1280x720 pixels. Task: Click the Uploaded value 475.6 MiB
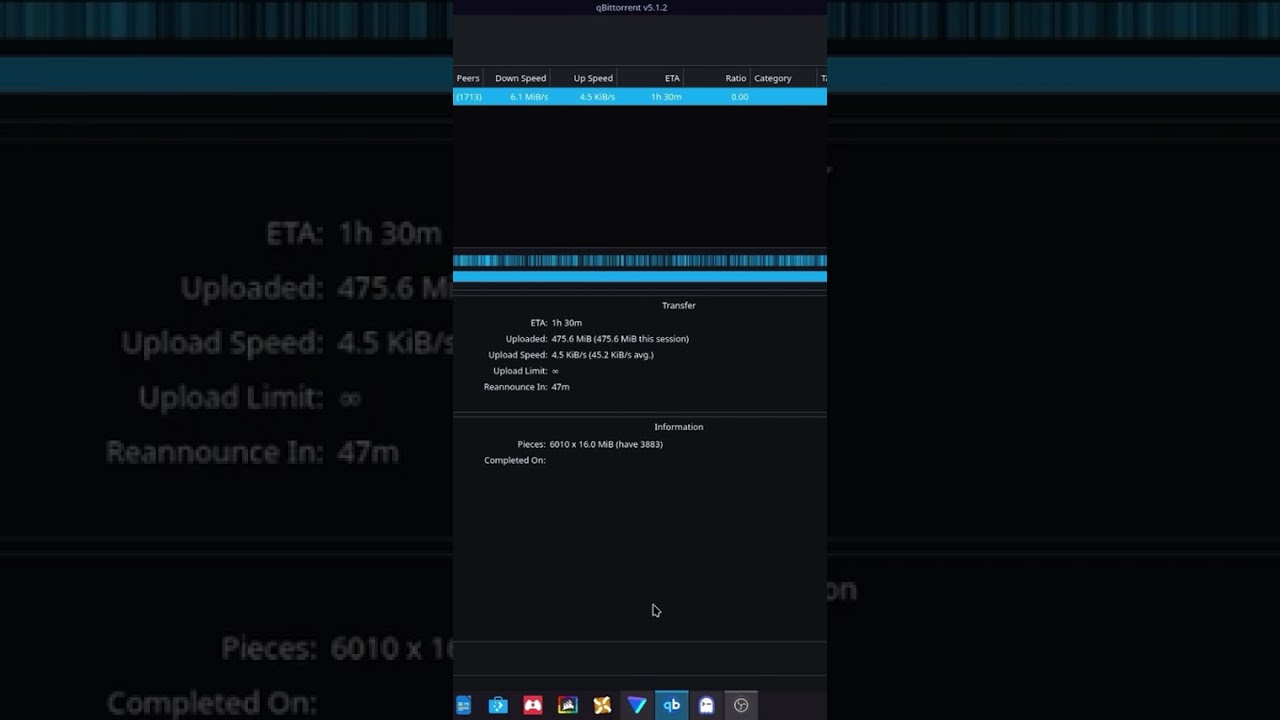pyautogui.click(x=620, y=339)
